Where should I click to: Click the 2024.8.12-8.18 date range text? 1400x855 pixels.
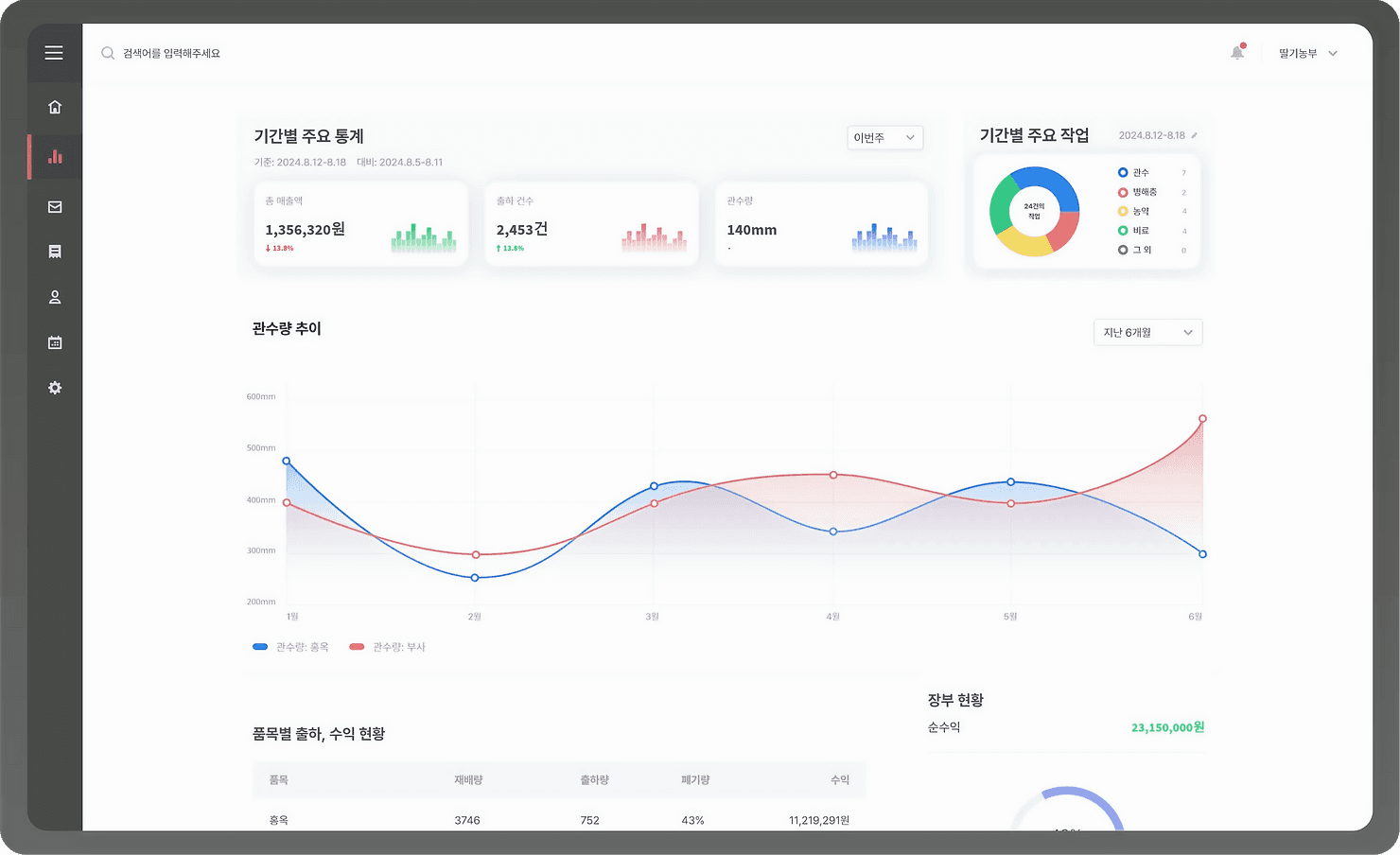pos(1151,135)
